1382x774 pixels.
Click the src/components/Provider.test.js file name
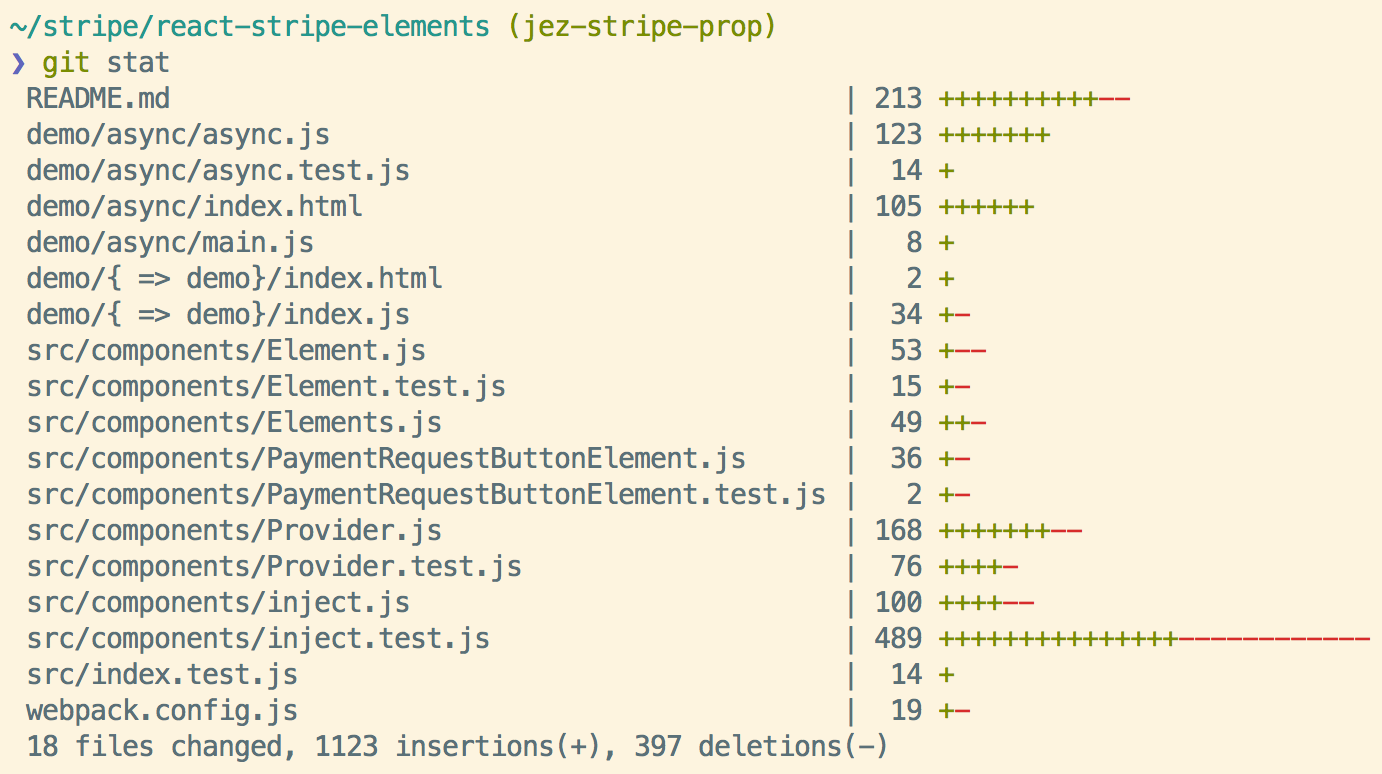coord(274,567)
